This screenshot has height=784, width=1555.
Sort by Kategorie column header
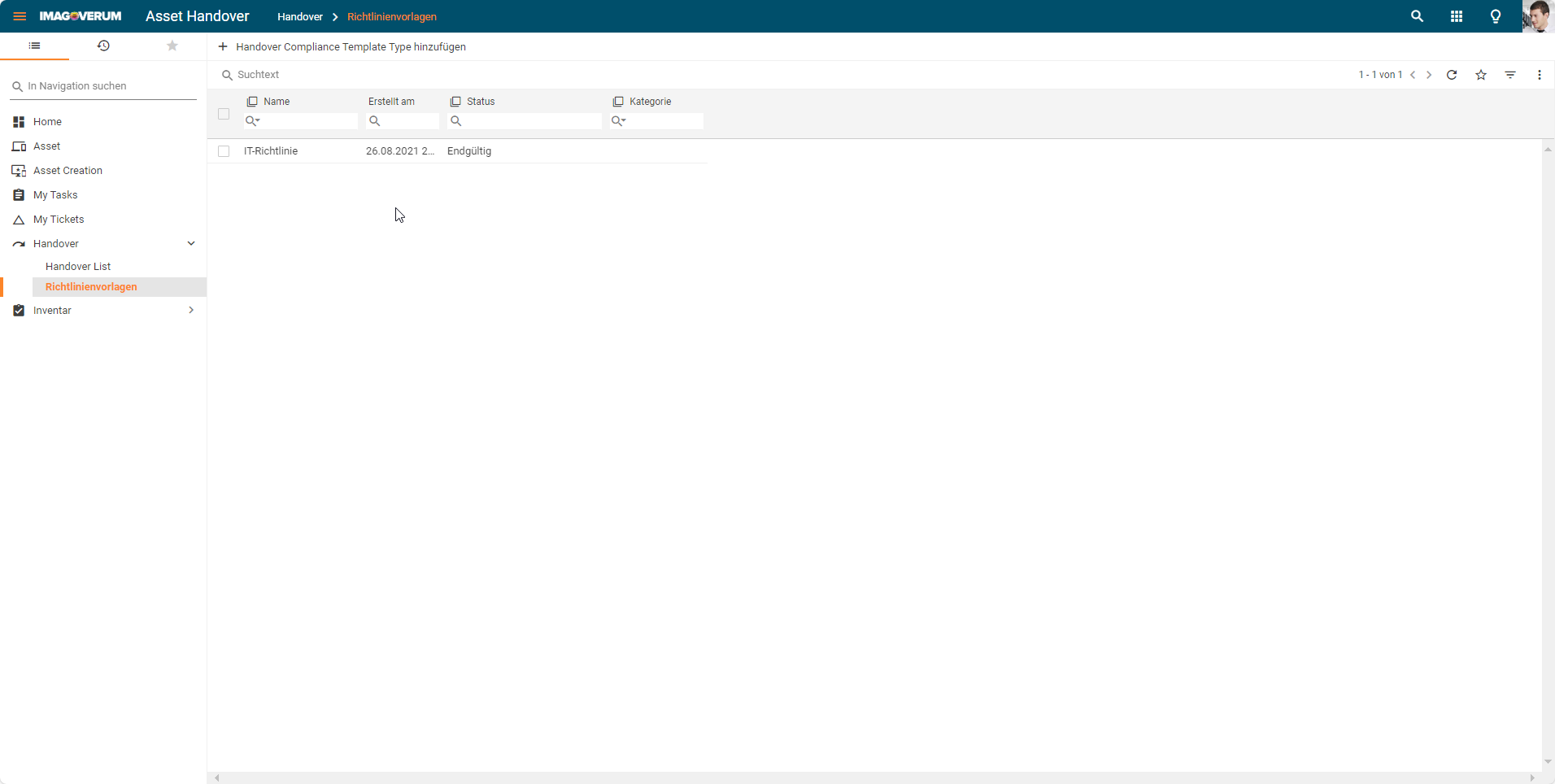click(651, 102)
